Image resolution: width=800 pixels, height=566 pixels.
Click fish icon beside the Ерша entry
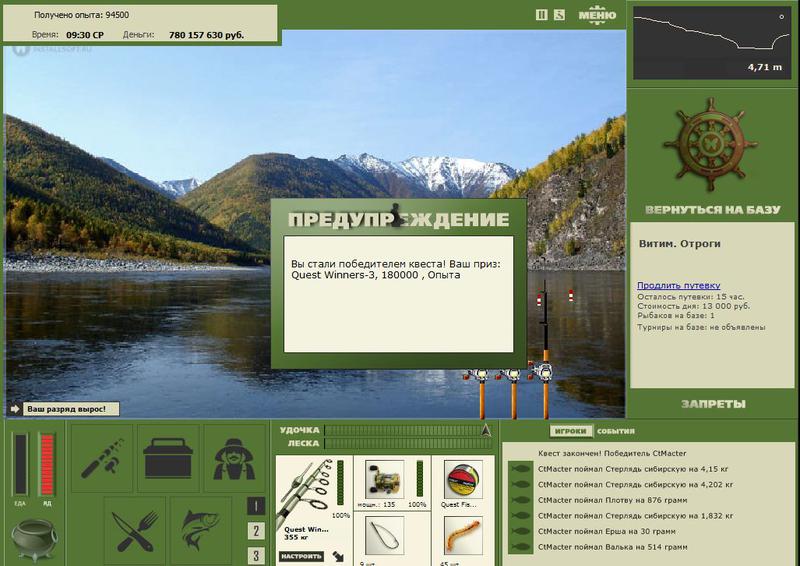(520, 531)
